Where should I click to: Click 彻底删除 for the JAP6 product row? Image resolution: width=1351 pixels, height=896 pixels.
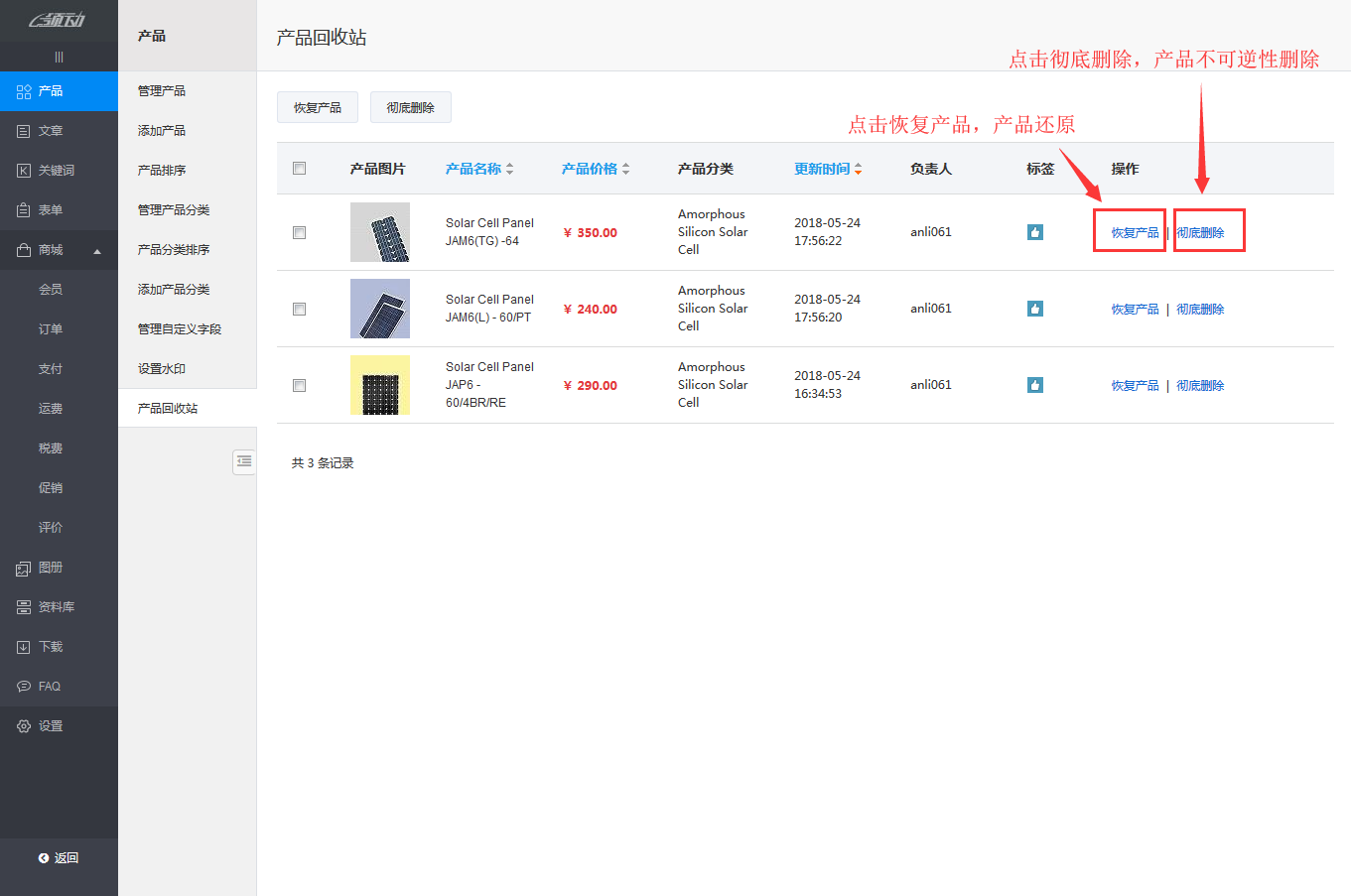(1200, 385)
